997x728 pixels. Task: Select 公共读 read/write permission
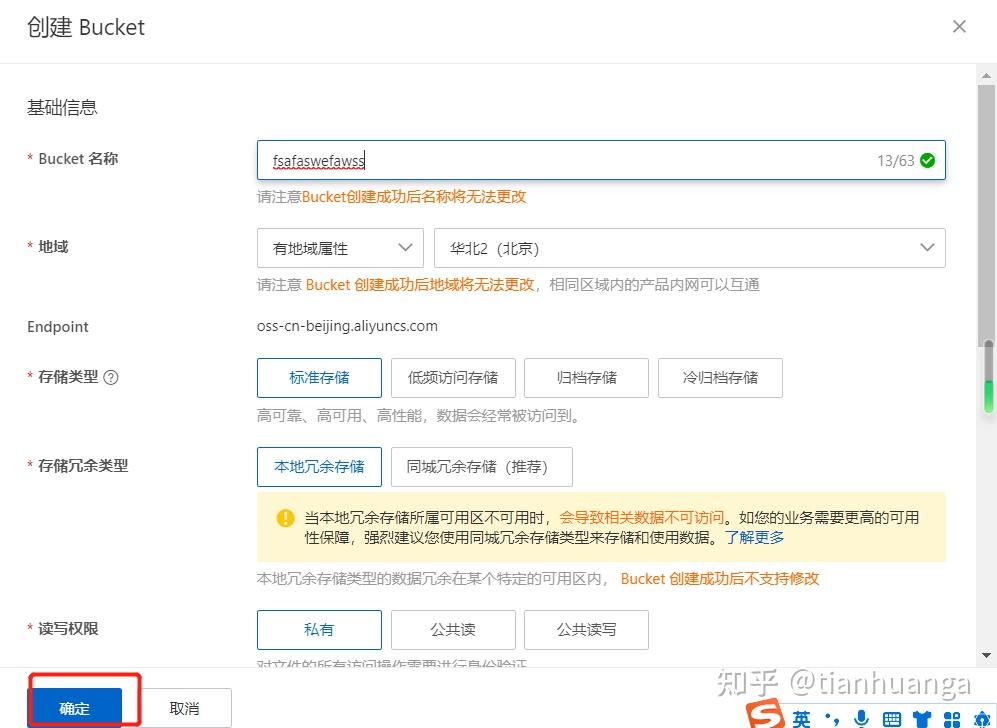click(x=453, y=629)
